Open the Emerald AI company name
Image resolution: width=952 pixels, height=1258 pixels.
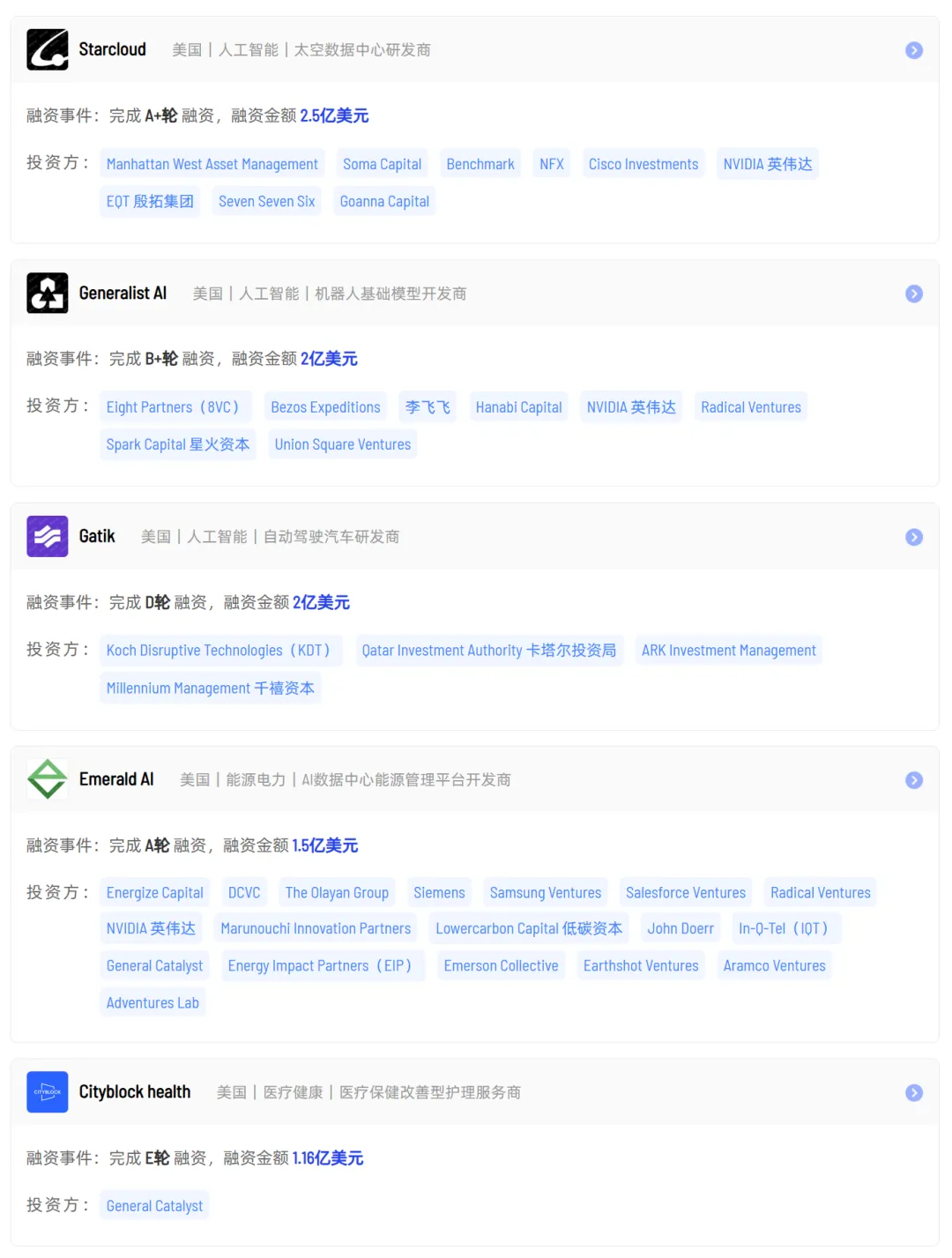click(x=116, y=779)
